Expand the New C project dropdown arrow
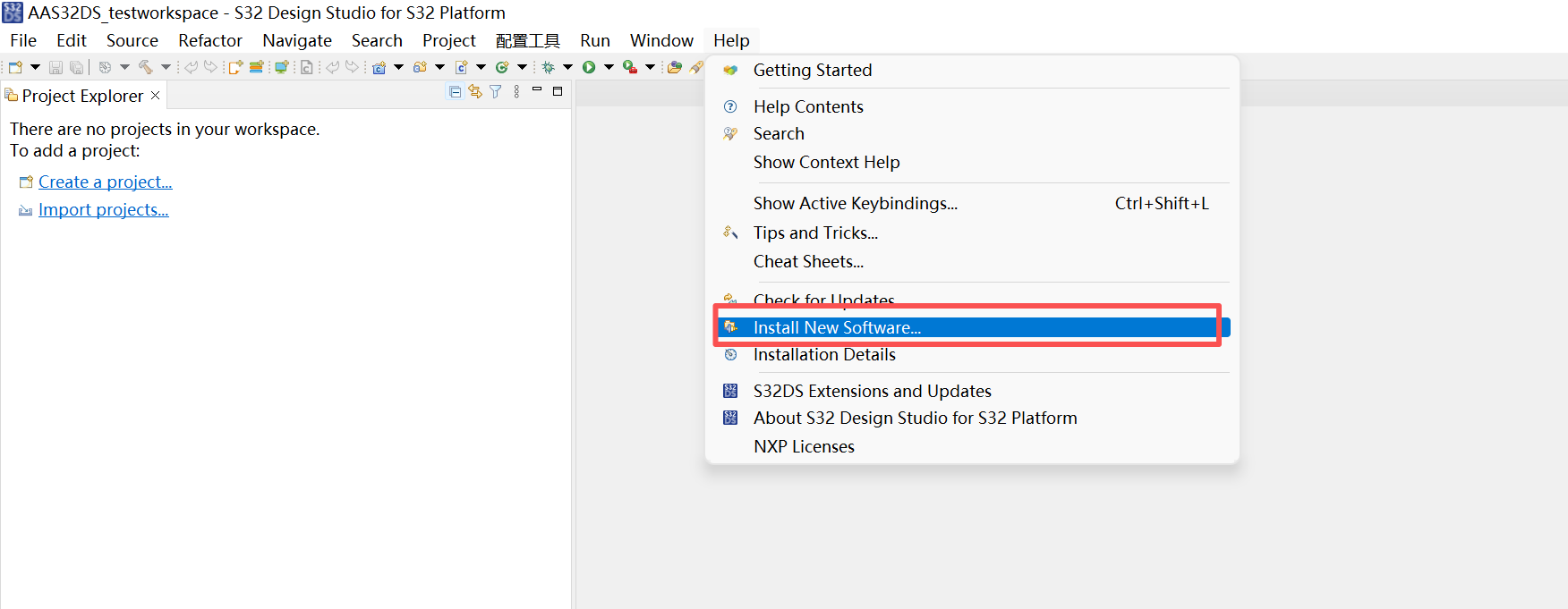1568x609 pixels. (x=399, y=67)
